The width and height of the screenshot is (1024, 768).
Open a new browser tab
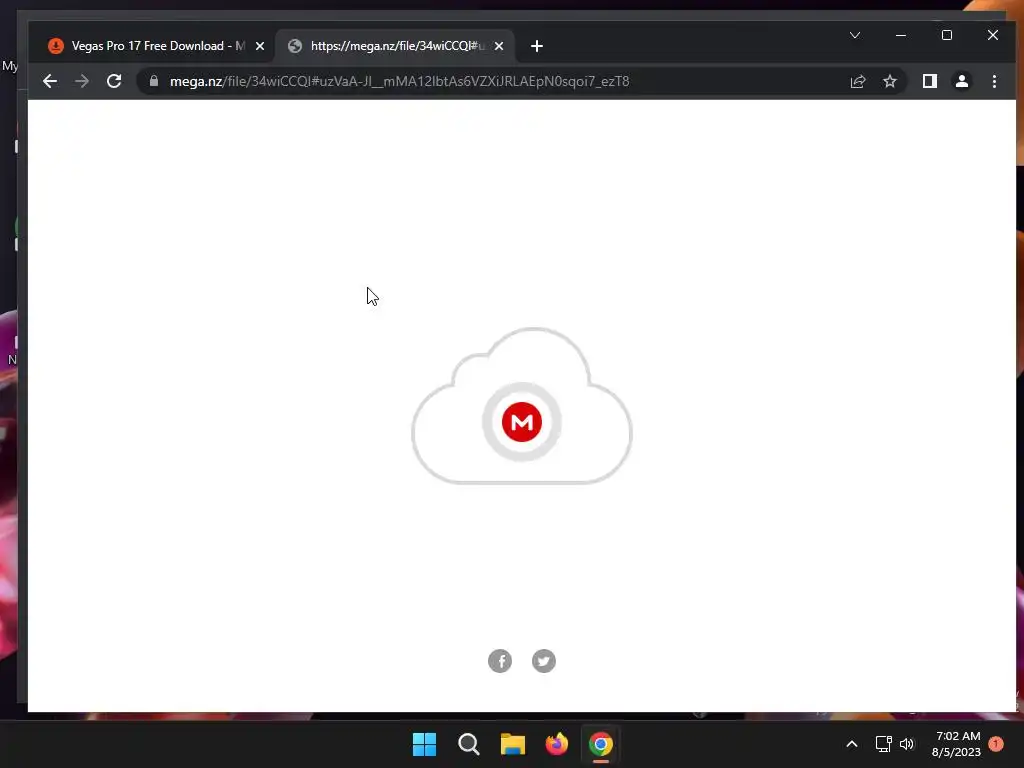[x=537, y=46]
